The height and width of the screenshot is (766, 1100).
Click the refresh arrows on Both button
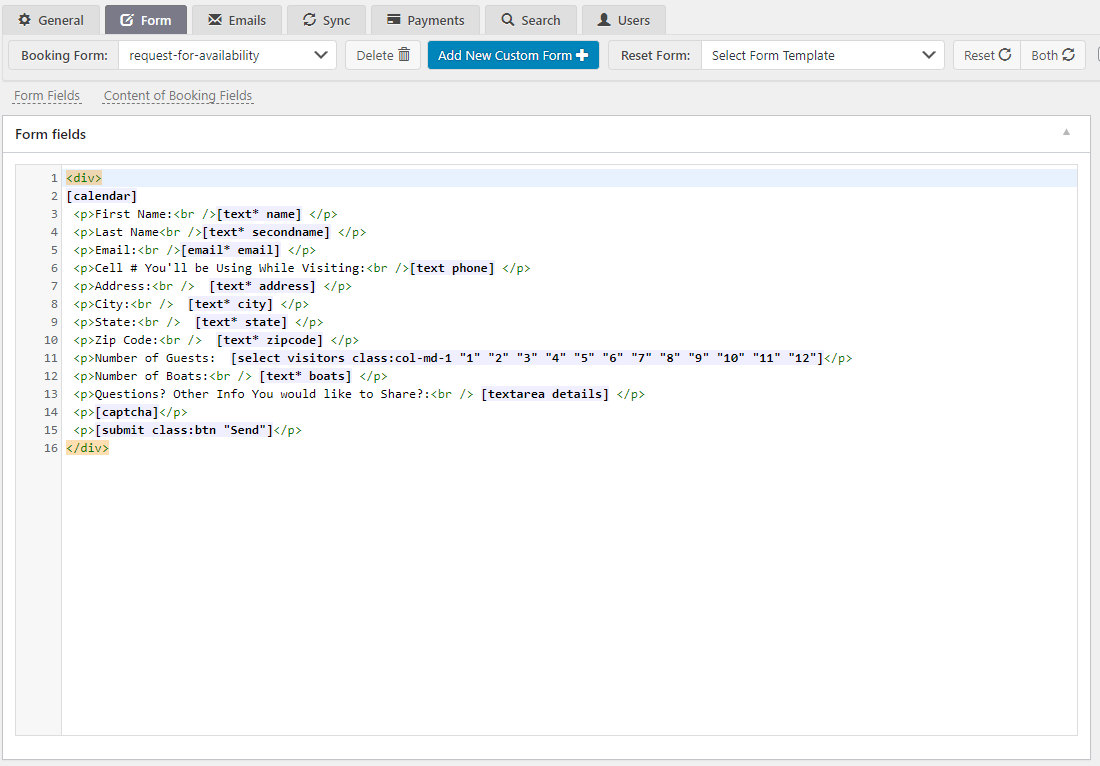[x=1068, y=54]
